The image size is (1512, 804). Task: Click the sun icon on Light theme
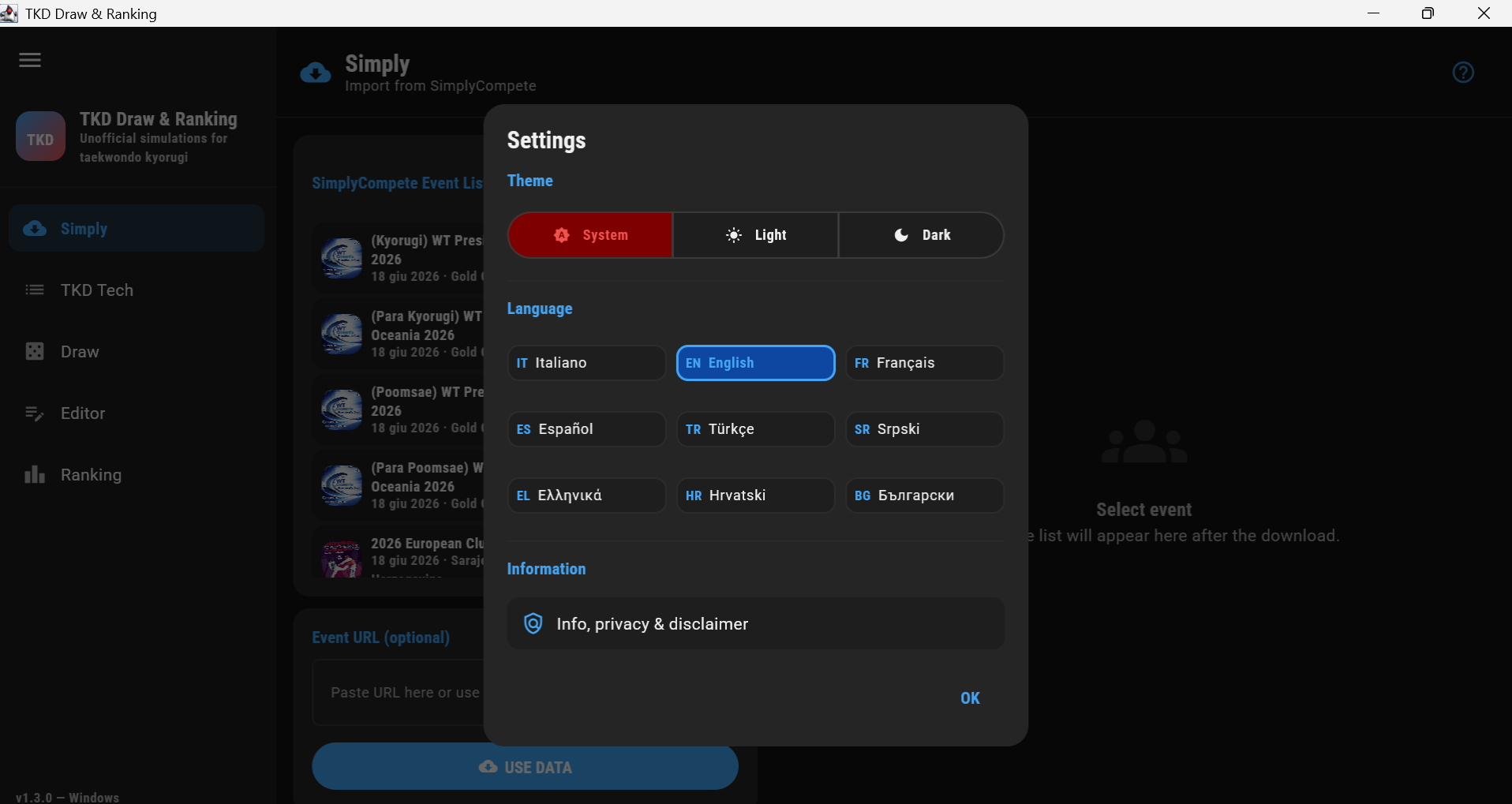[734, 235]
